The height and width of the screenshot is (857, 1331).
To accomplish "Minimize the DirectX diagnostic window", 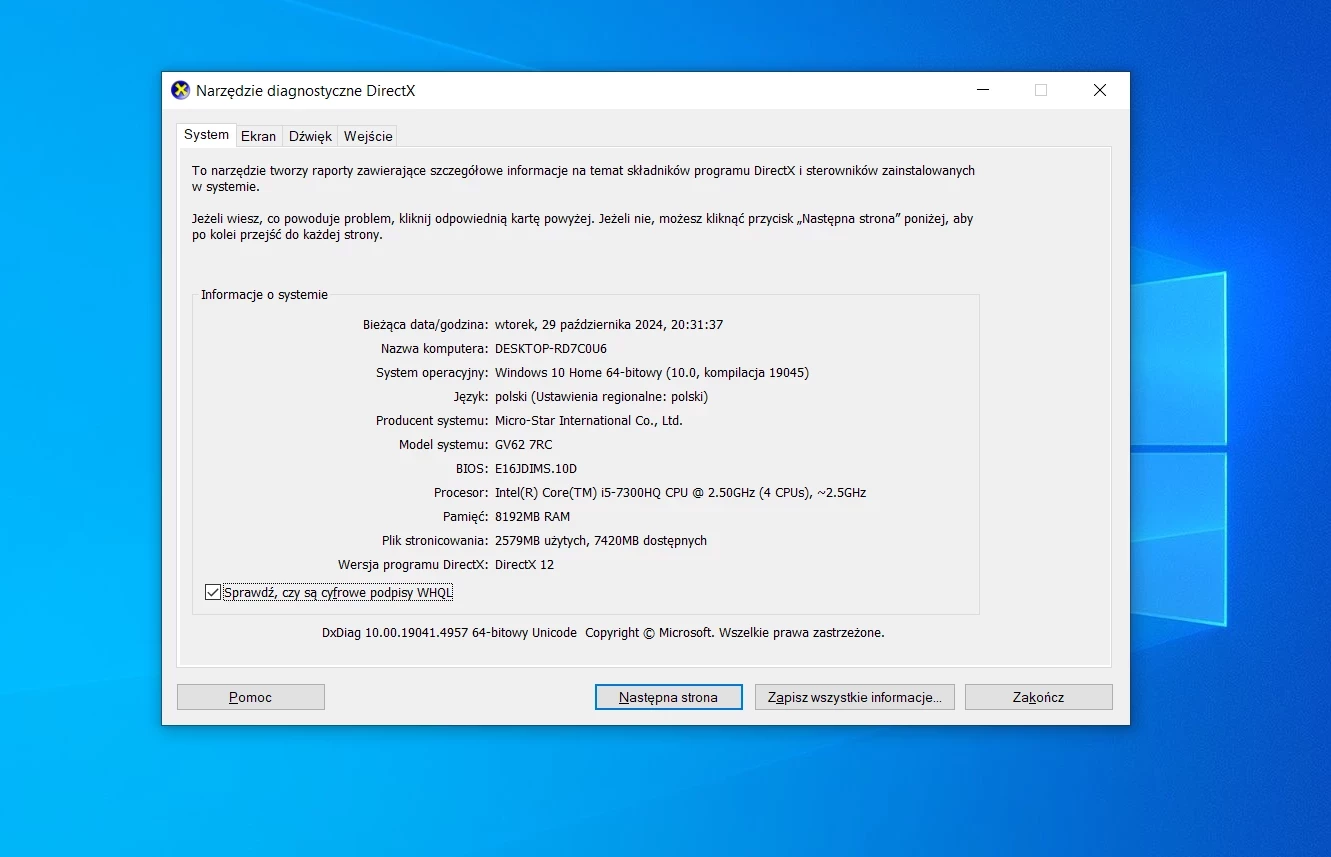I will tap(984, 90).
